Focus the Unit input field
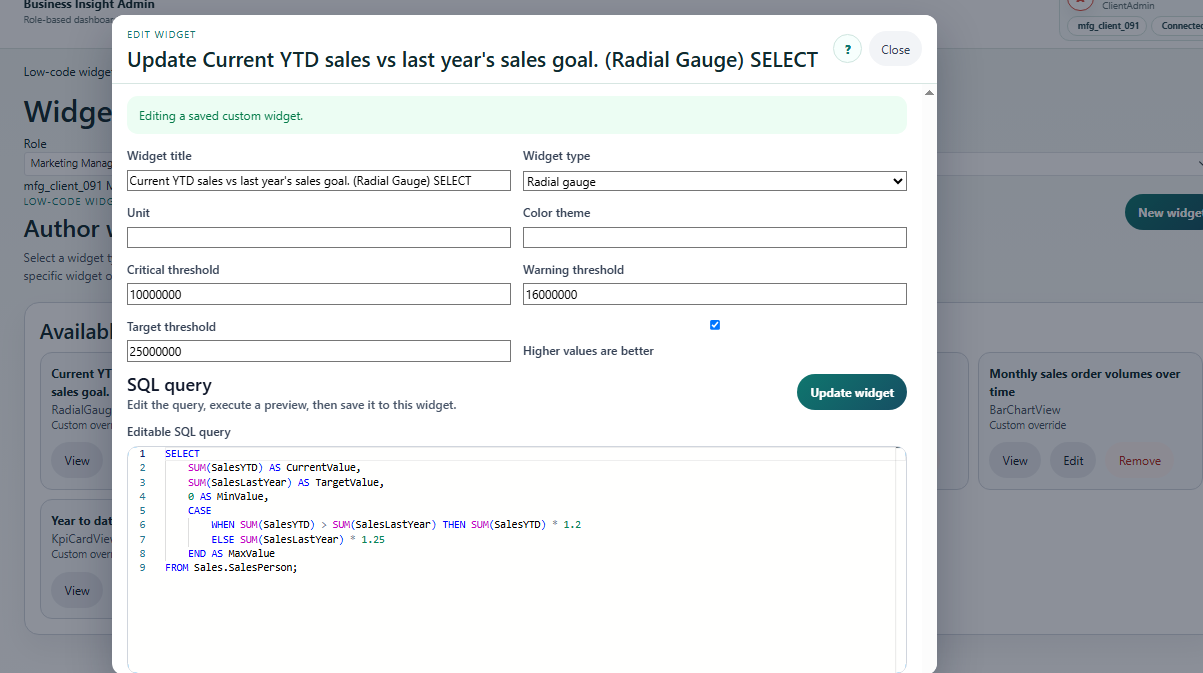The image size is (1203, 673). [x=319, y=237]
